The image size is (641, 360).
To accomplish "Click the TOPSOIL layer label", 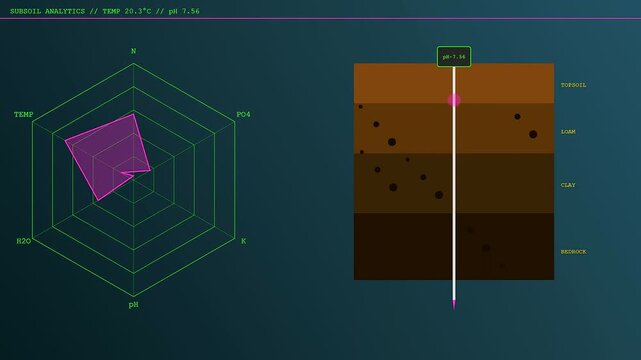I will pos(573,85).
